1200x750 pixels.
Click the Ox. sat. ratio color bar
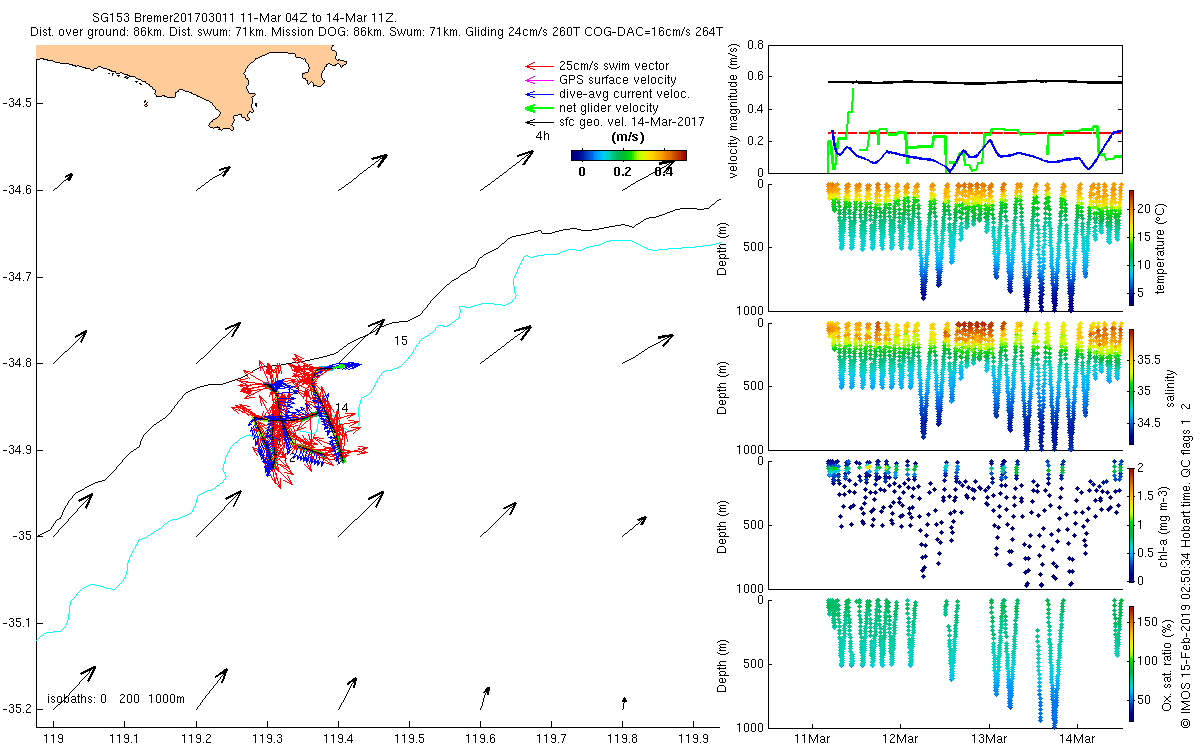pos(1132,663)
